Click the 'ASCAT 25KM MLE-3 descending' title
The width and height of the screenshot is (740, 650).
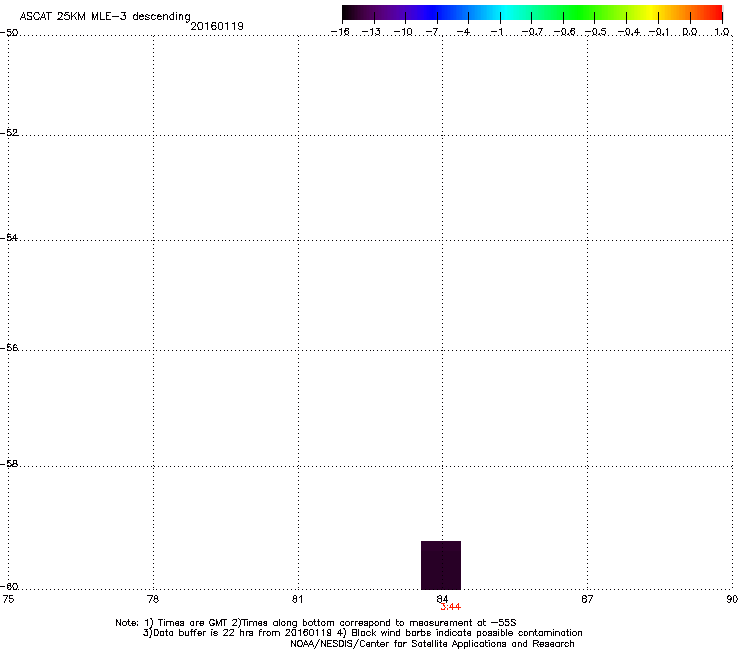(x=105, y=17)
